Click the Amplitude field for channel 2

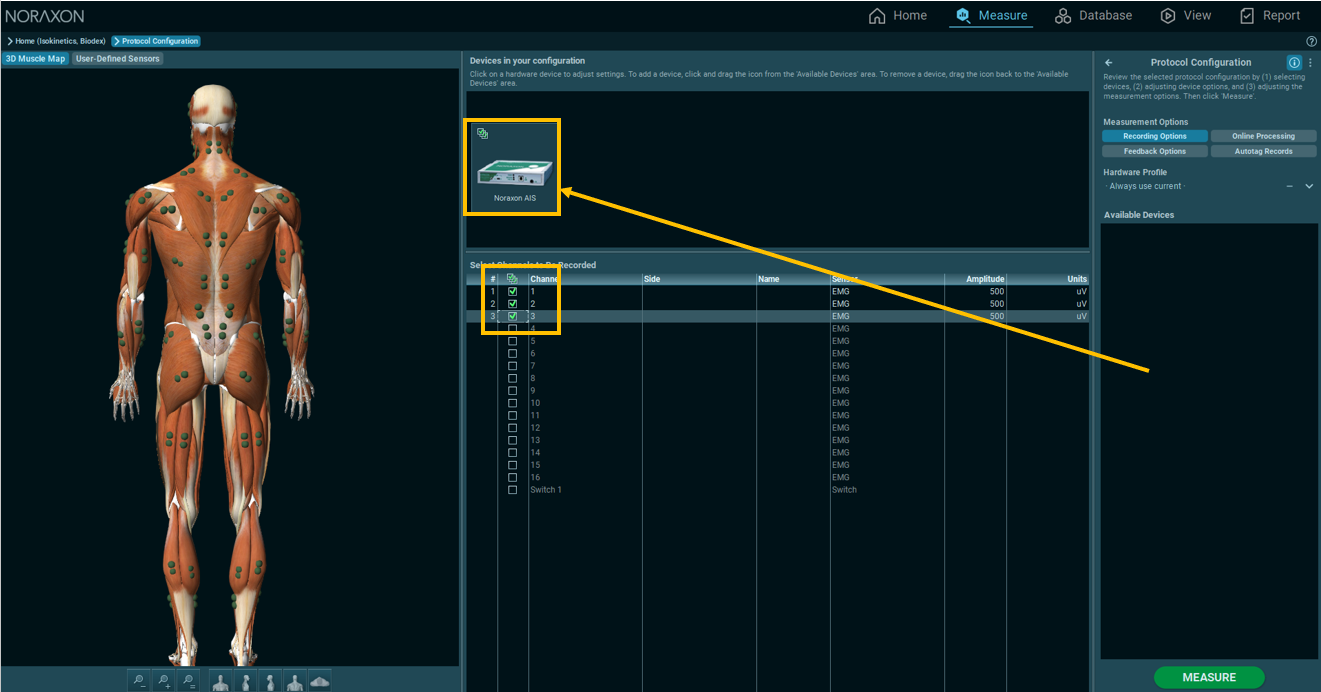975,304
